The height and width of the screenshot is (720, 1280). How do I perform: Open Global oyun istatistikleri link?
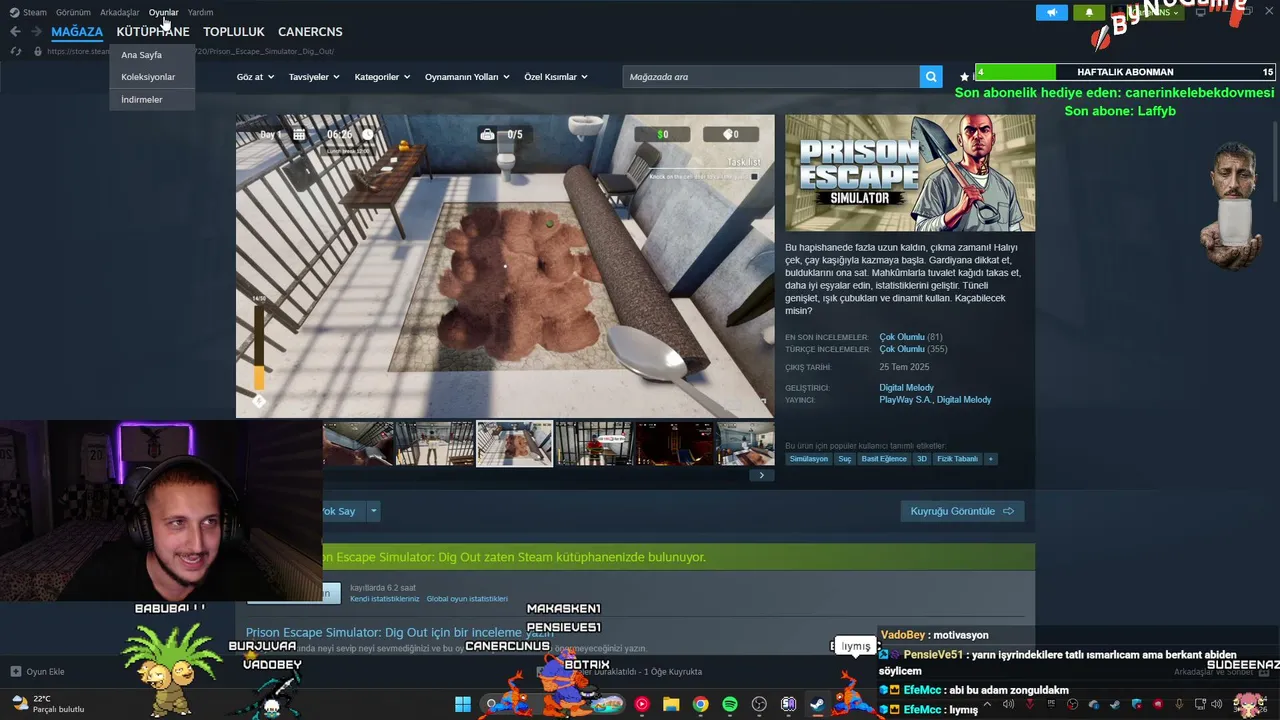467,599
